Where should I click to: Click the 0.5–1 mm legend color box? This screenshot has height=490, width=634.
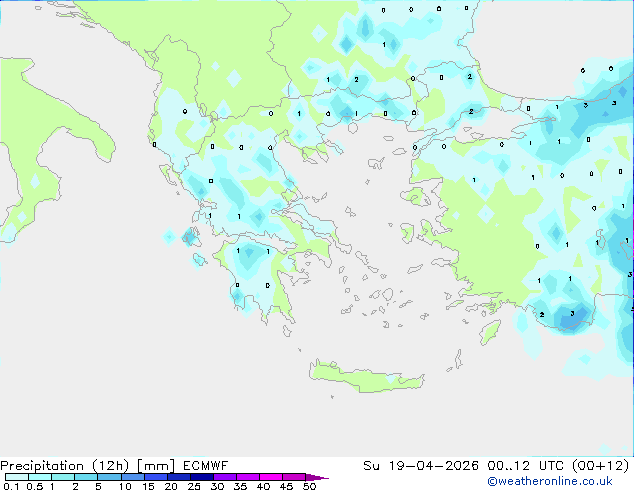[40, 477]
